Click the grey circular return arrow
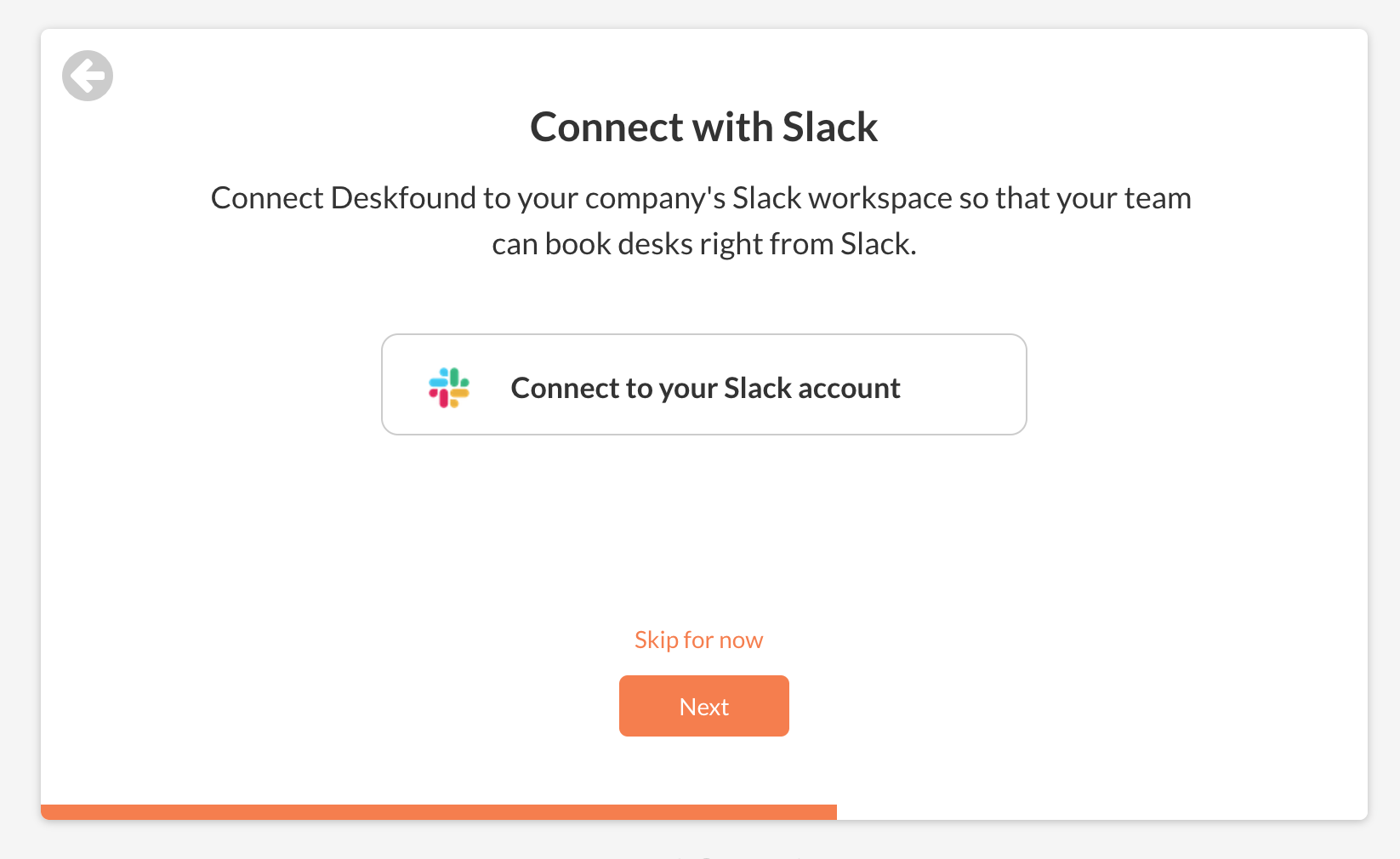 tap(88, 76)
